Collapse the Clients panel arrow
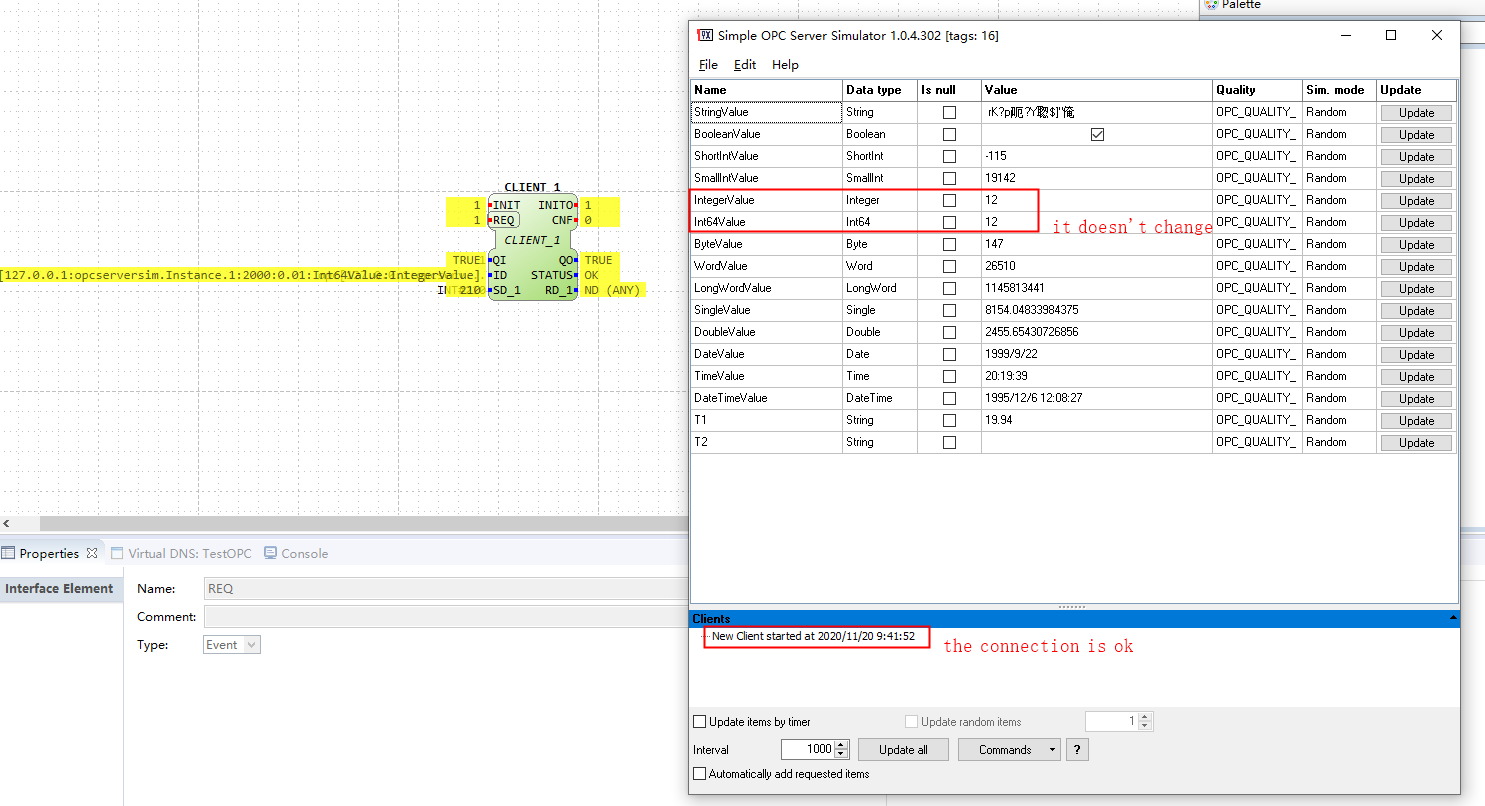Screen dimensions: 1485x806 pyautogui.click(x=1452, y=619)
